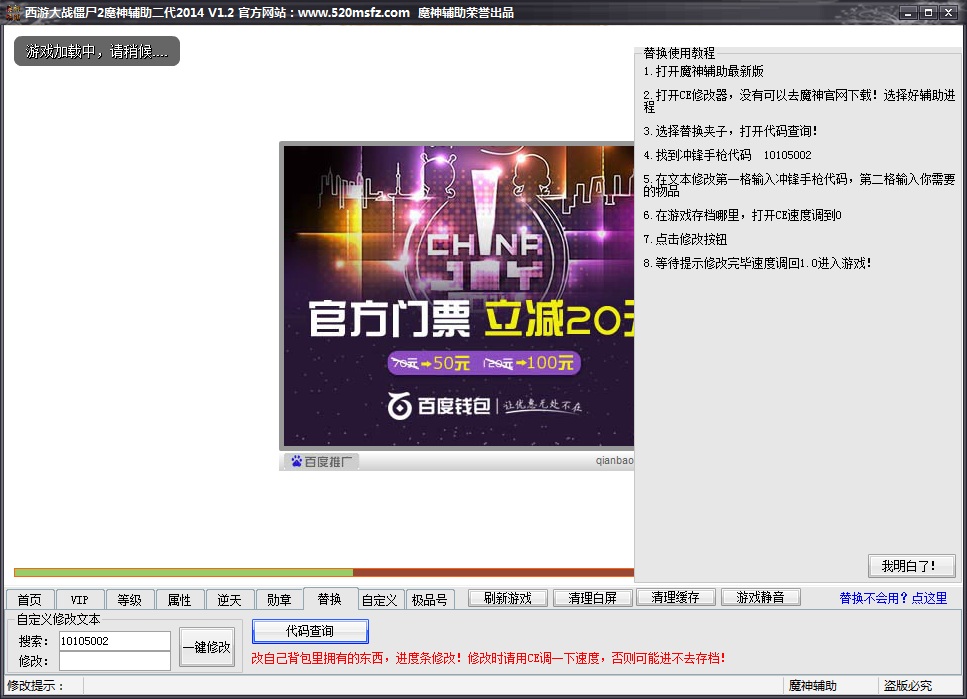Open the 极品号 tab

tap(430, 600)
